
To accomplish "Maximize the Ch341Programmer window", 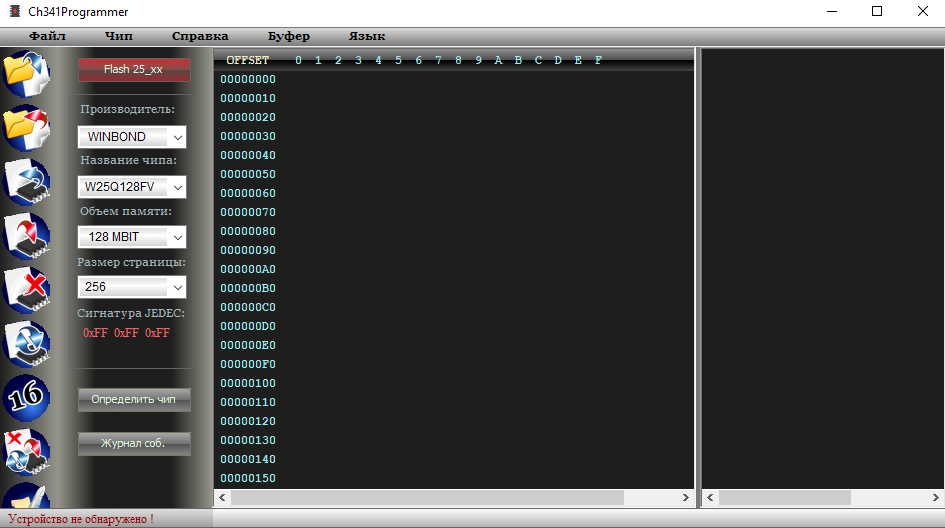I will [x=877, y=11].
